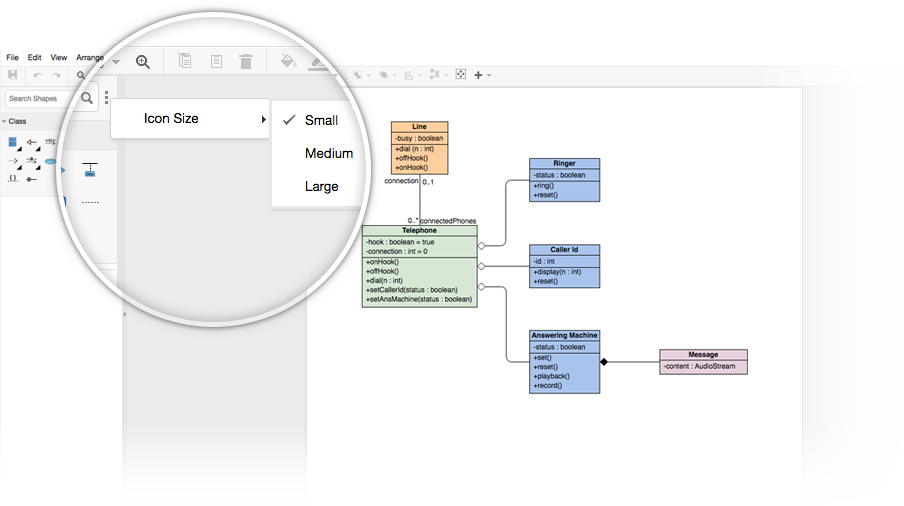Select the blue Ringer class box
This screenshot has height=506, width=904.
click(x=564, y=180)
